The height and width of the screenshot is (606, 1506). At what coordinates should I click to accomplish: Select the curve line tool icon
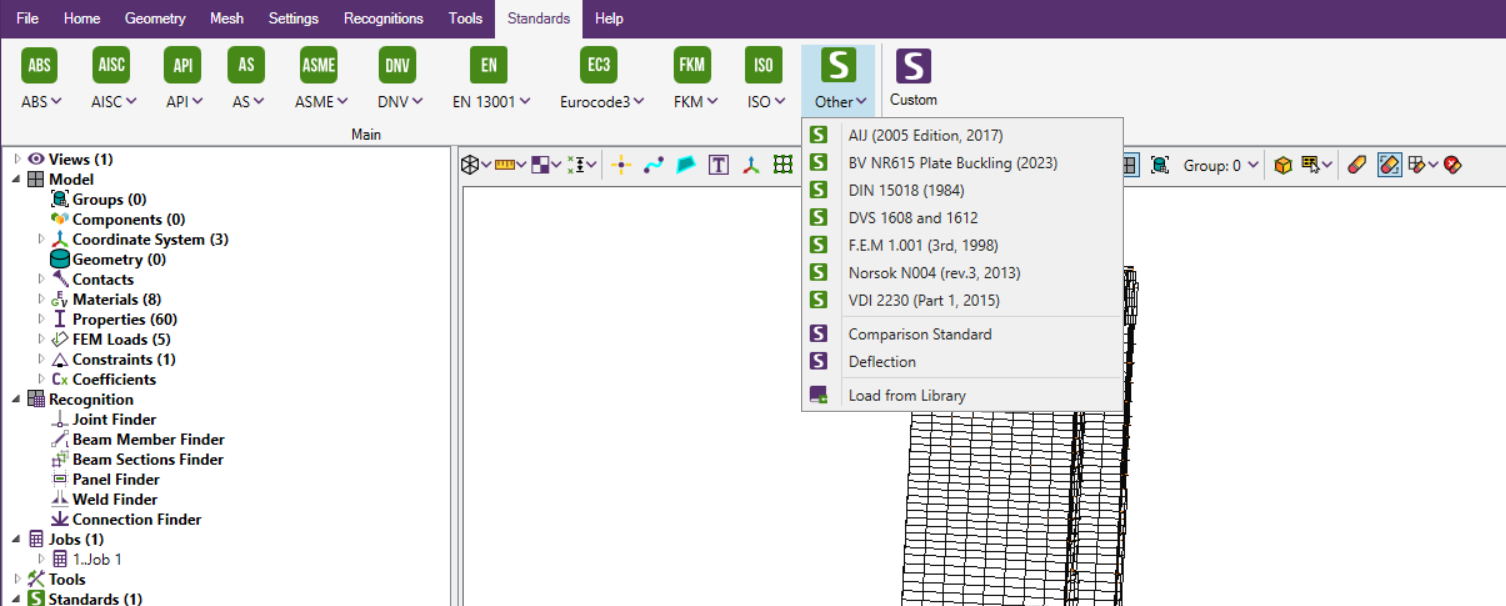point(653,165)
